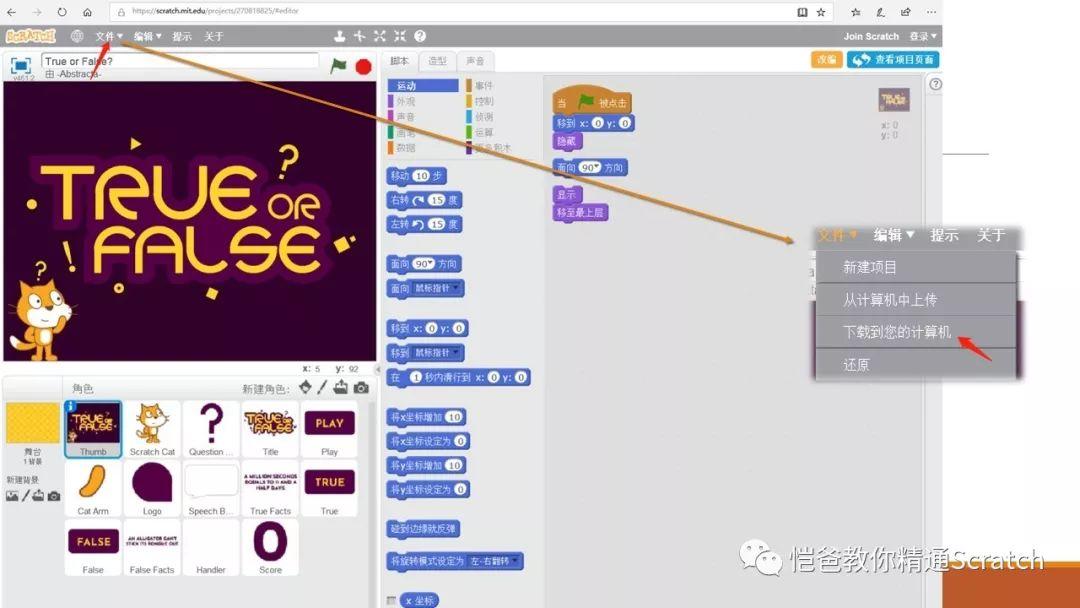Paint a new backdrop icon
The image size is (1080, 608).
(x=25, y=496)
